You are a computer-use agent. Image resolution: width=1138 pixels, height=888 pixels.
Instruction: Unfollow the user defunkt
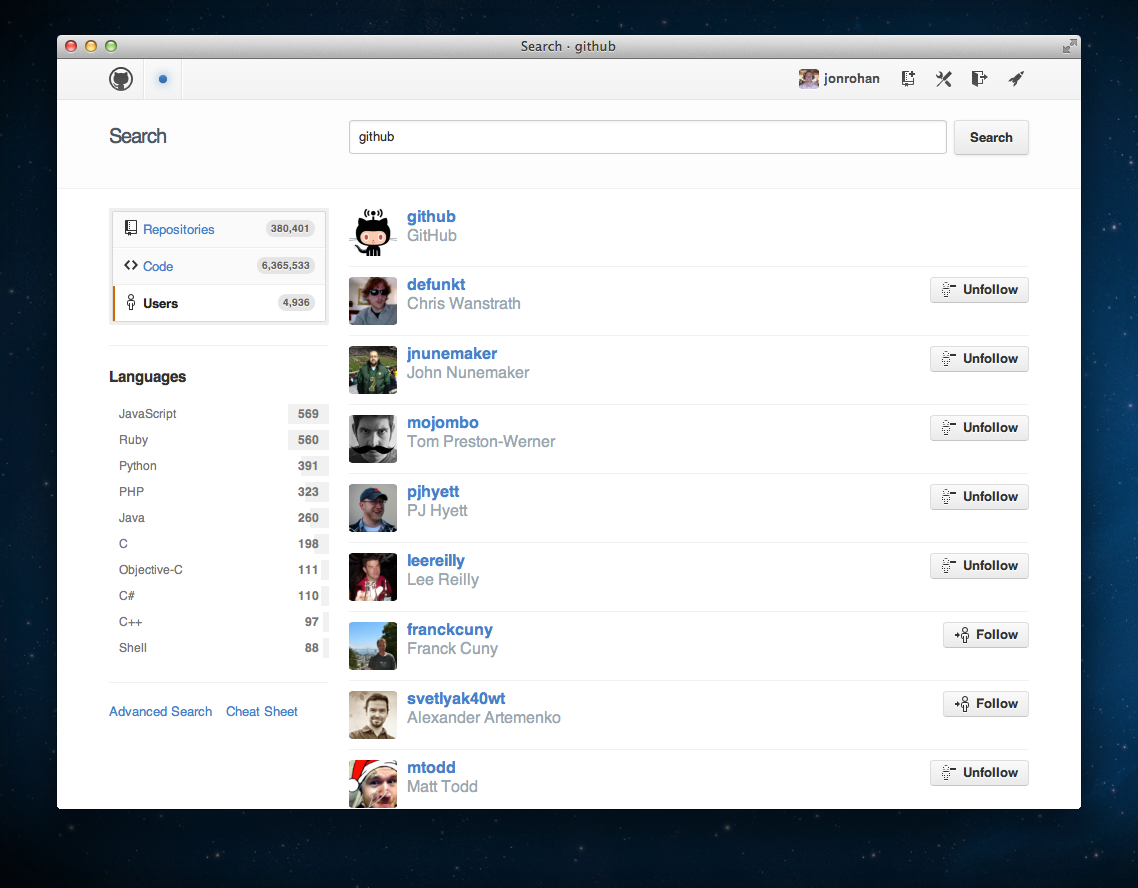tap(979, 290)
